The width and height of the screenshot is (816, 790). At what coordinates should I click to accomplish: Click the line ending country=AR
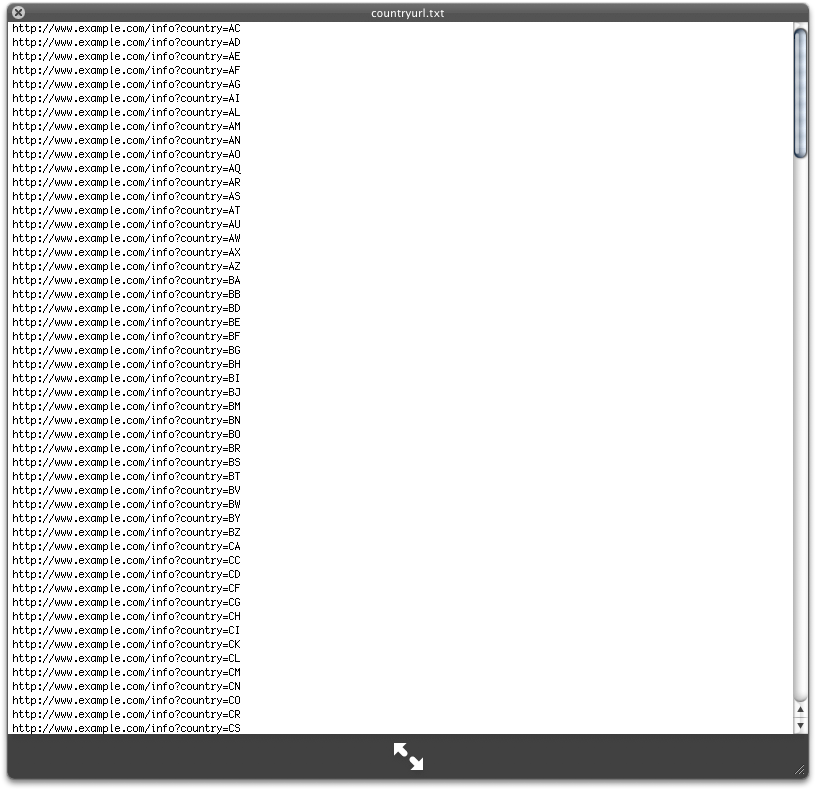coord(126,183)
